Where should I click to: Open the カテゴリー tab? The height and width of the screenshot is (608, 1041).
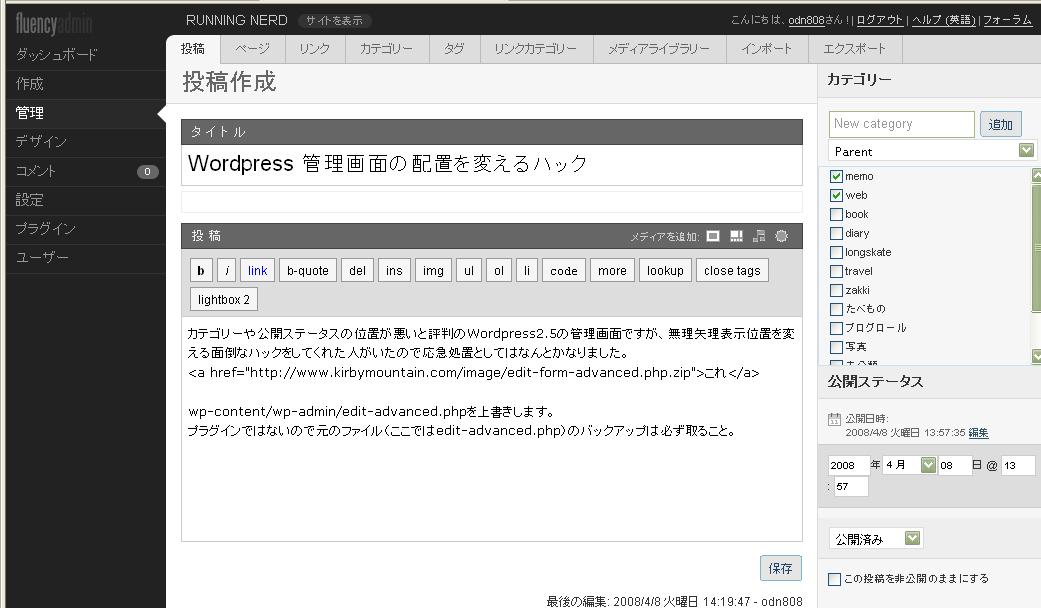(x=386, y=49)
